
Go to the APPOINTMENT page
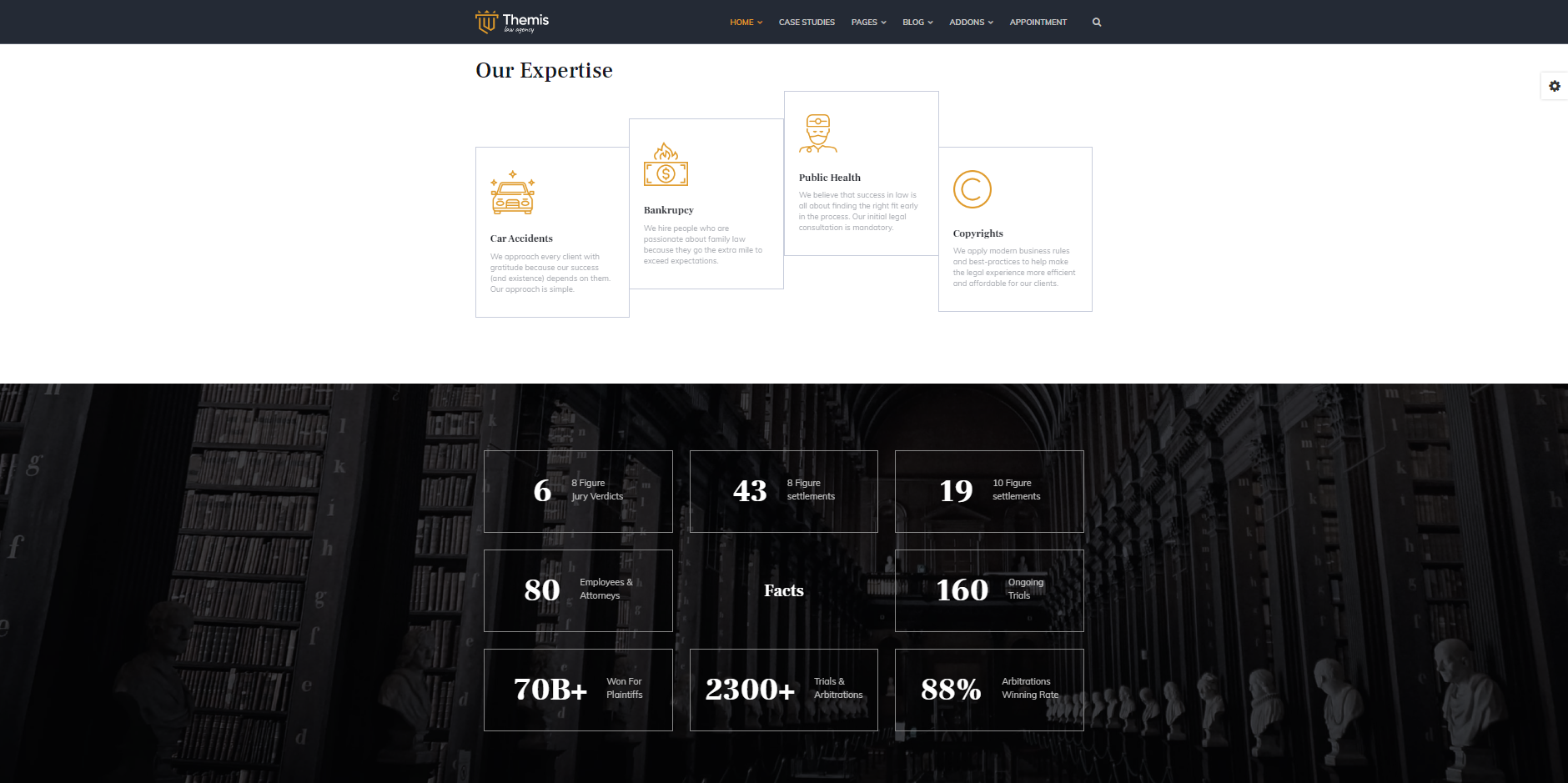pyautogui.click(x=1038, y=23)
